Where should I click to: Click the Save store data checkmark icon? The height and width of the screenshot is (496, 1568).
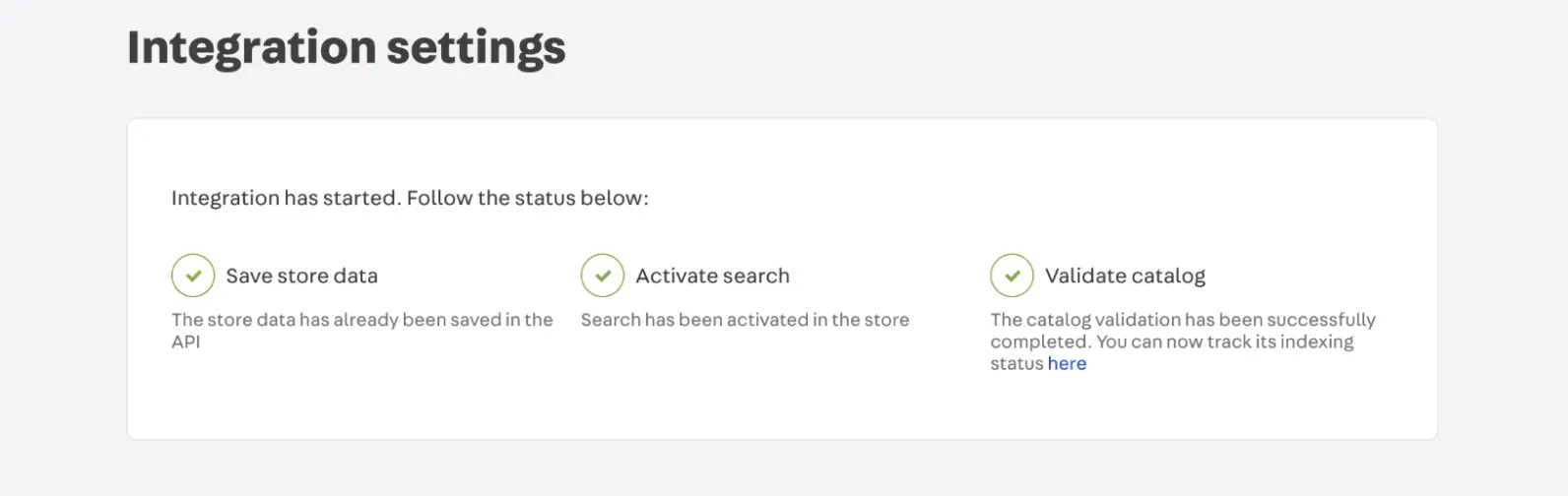193,276
